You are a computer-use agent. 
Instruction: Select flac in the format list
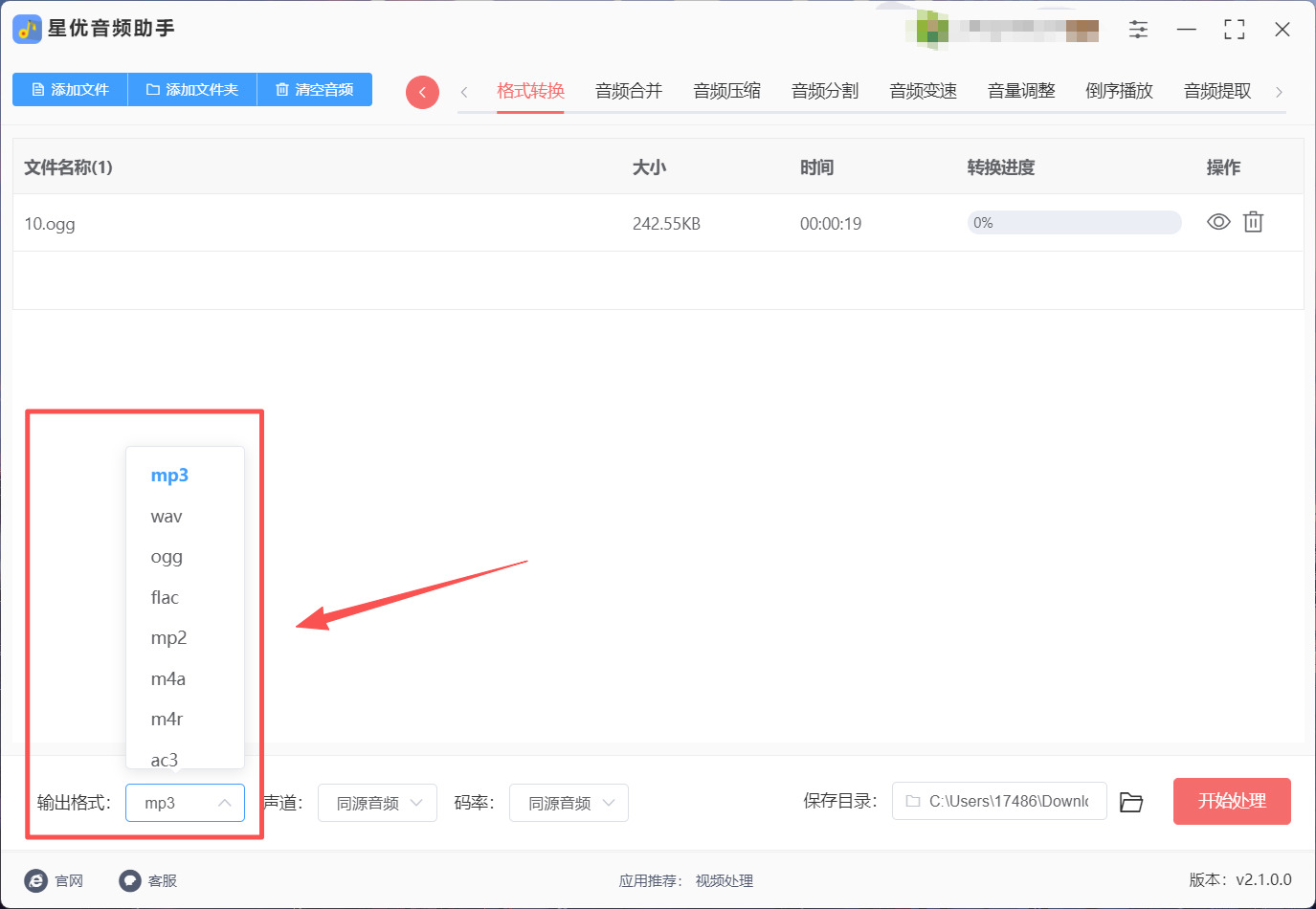pos(185,598)
